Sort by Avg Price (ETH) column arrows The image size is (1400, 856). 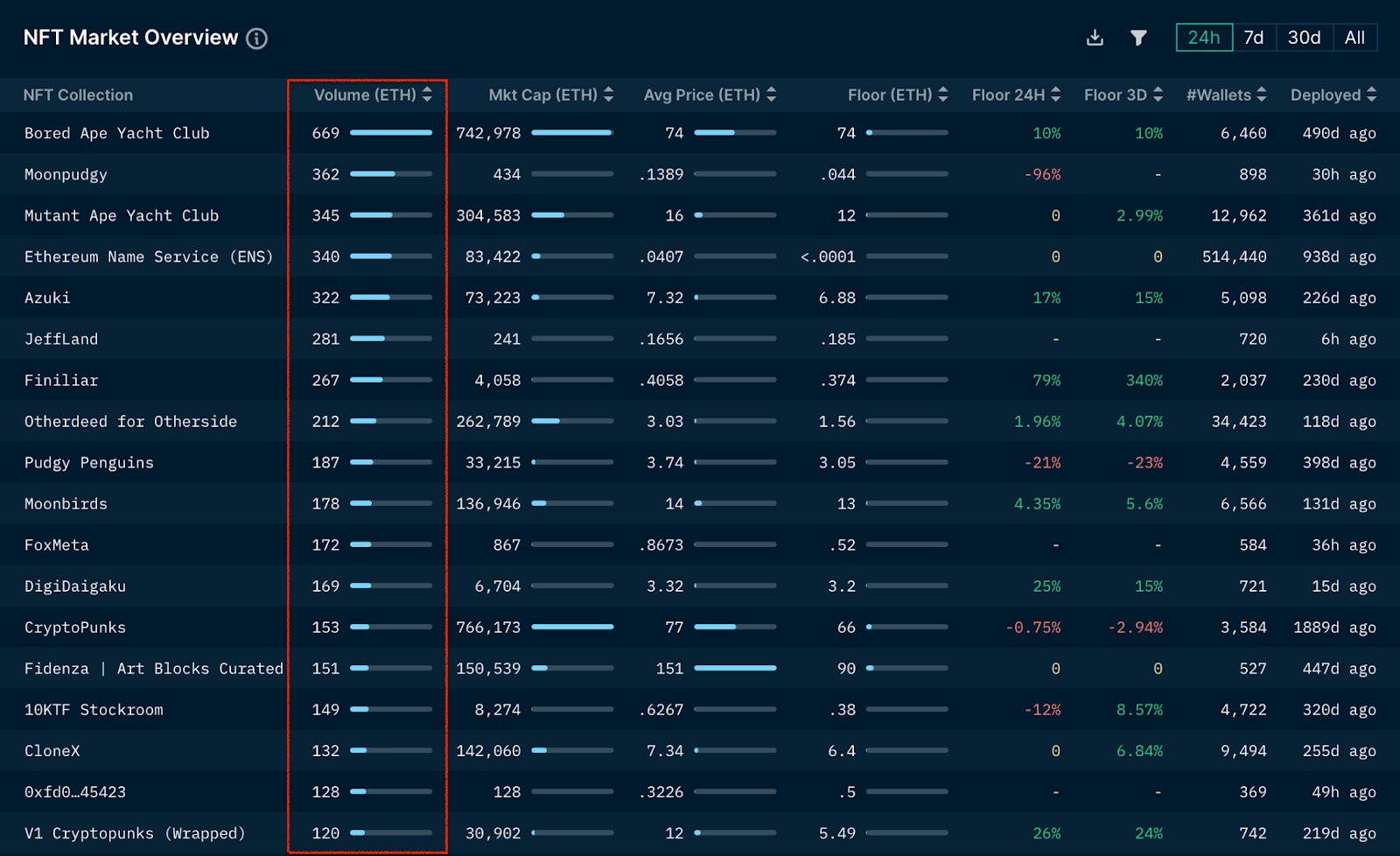tap(771, 95)
